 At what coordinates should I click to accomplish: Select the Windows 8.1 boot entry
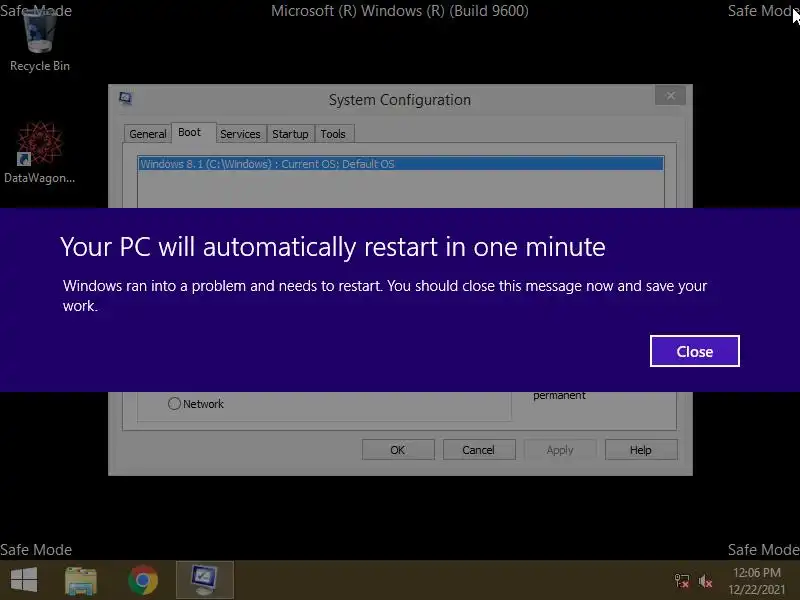[x=401, y=164]
